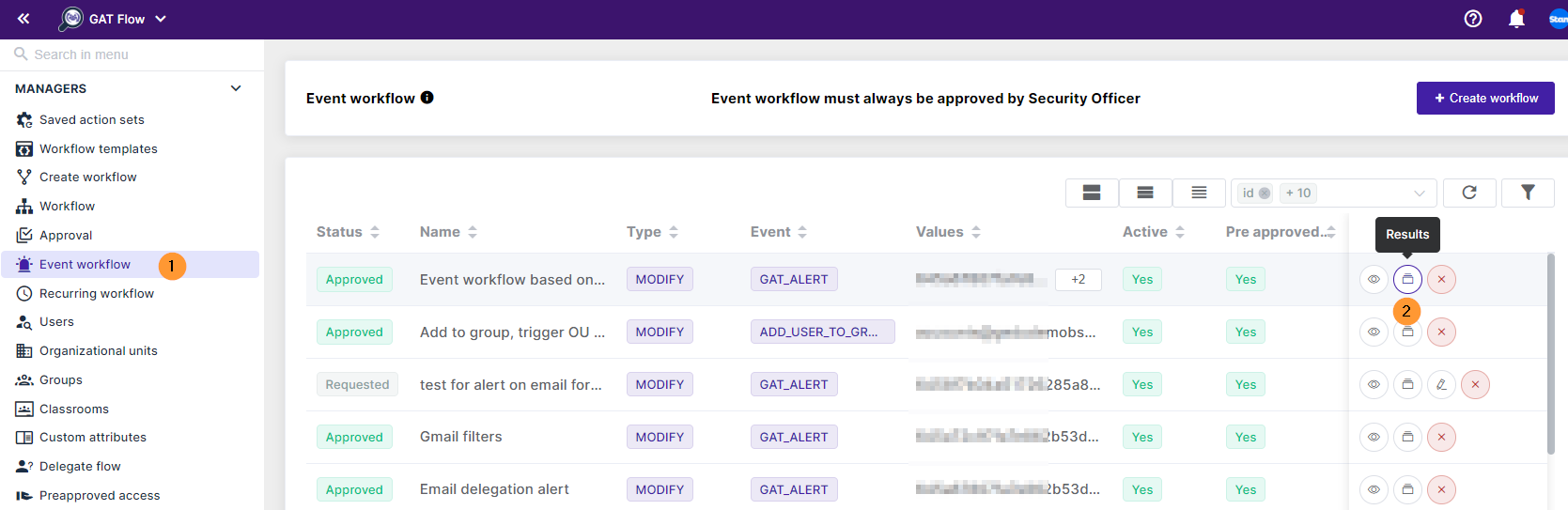Screen dimensions: 1568x510
Task: Open Groups in sidebar
Action: pos(61,379)
